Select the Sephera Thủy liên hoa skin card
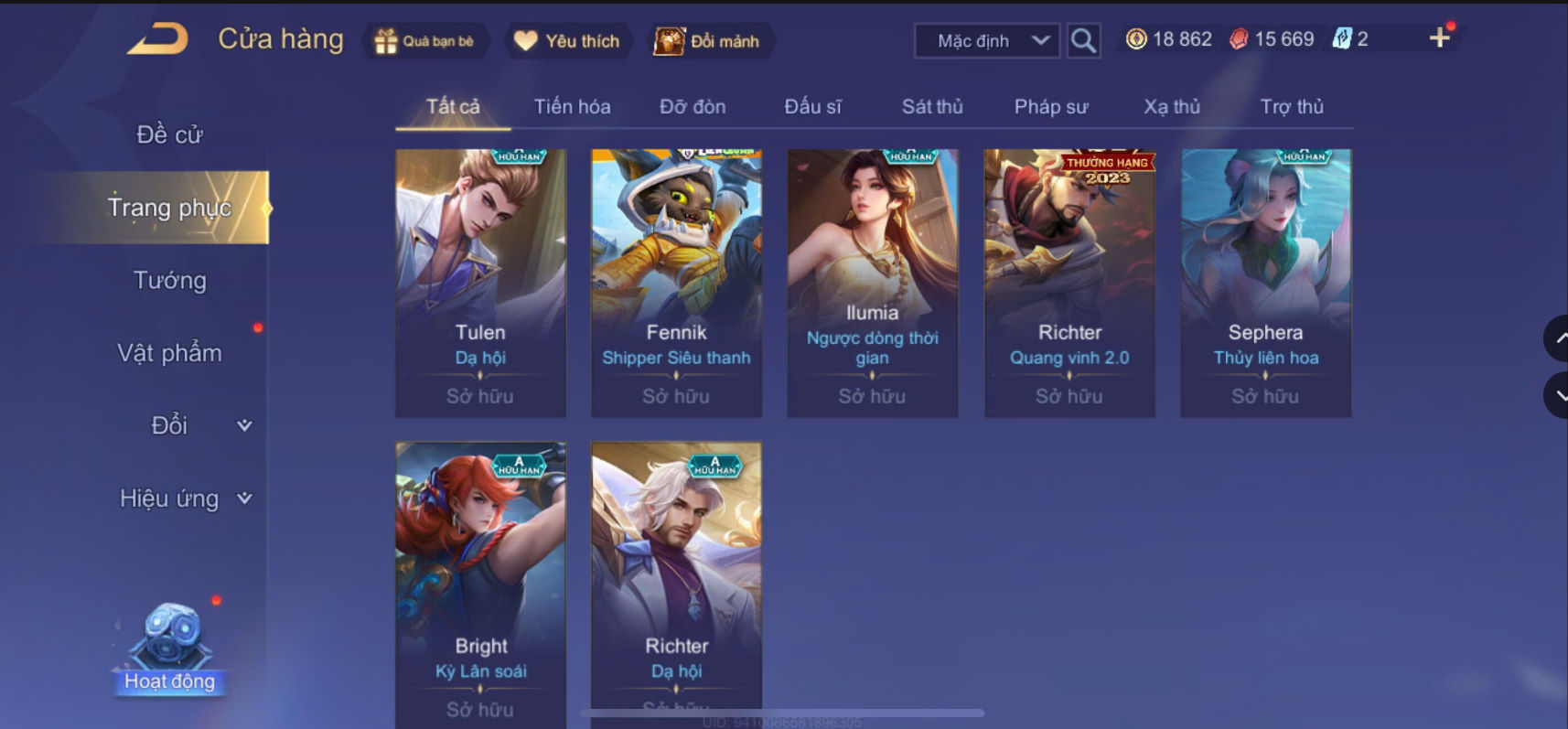 [1265, 284]
